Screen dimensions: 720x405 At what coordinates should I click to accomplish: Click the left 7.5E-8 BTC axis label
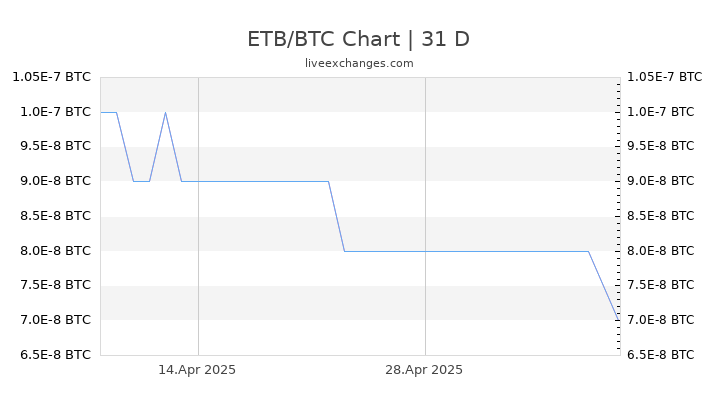coord(56,285)
